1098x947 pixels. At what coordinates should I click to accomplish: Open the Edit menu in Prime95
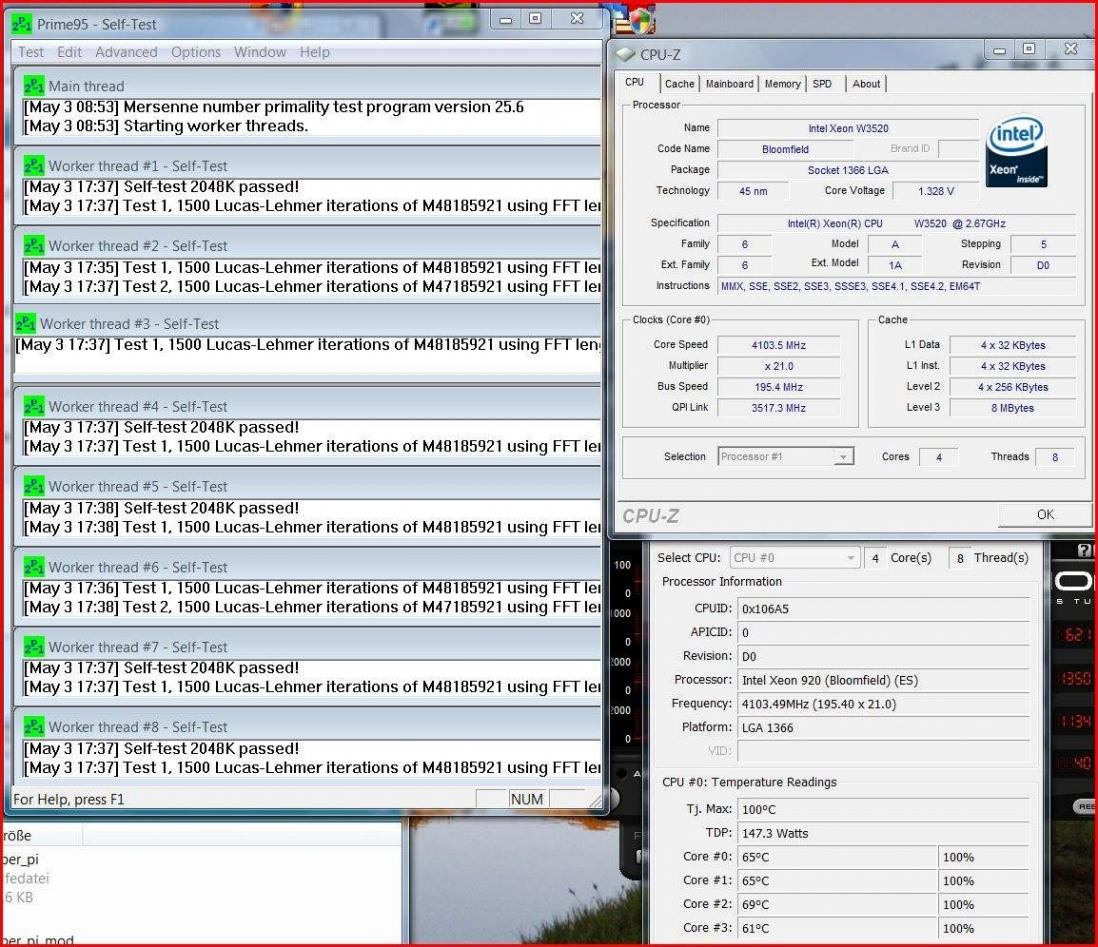pos(69,52)
